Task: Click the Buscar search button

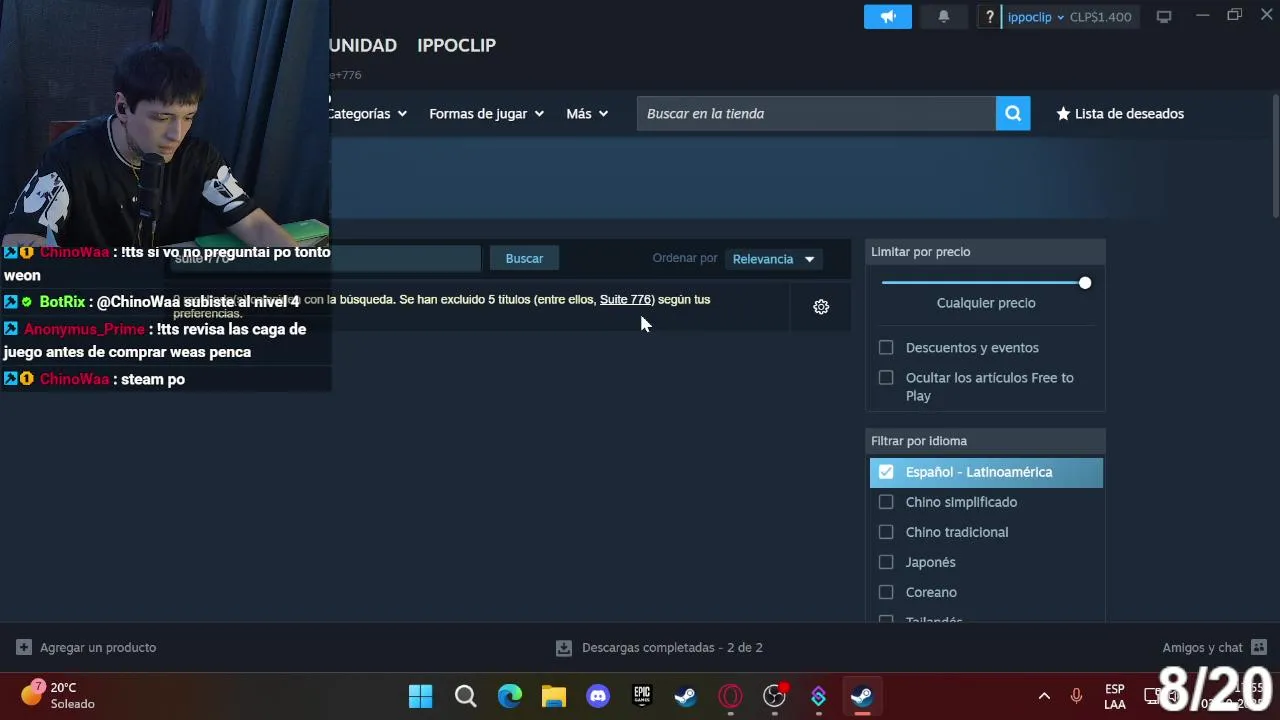Action: [524, 259]
